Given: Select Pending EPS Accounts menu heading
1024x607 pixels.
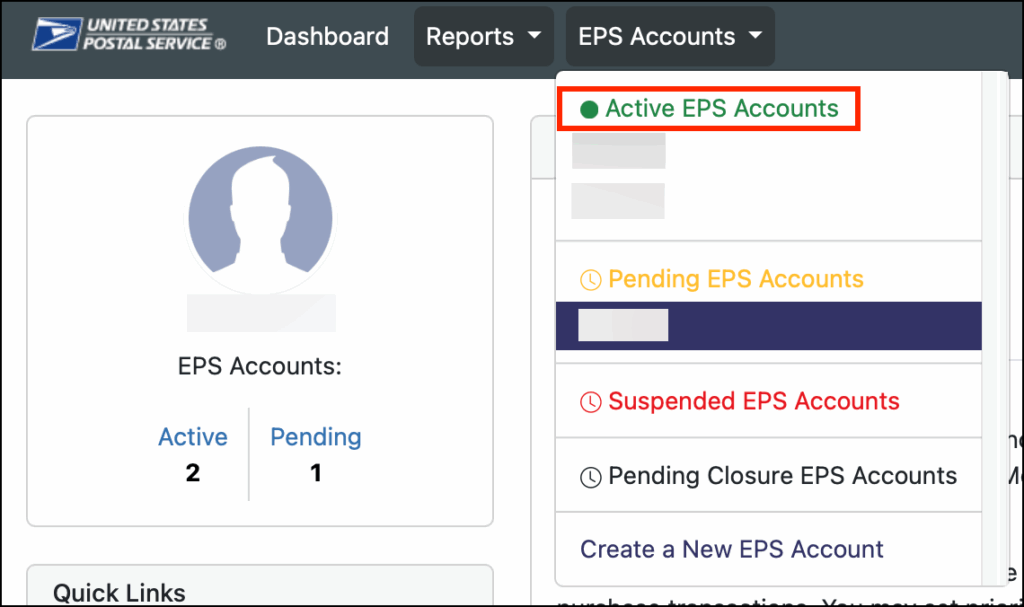Looking at the screenshot, I should pyautogui.click(x=735, y=279).
